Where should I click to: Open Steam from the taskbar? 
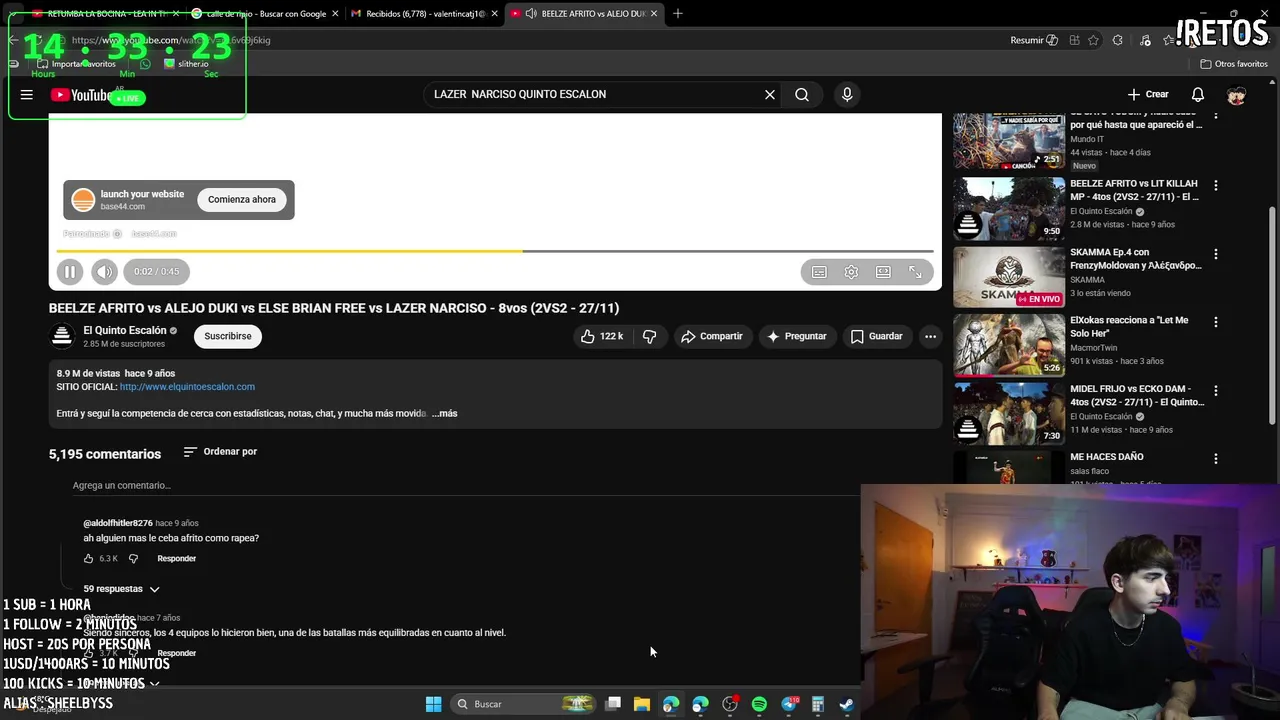click(846, 704)
